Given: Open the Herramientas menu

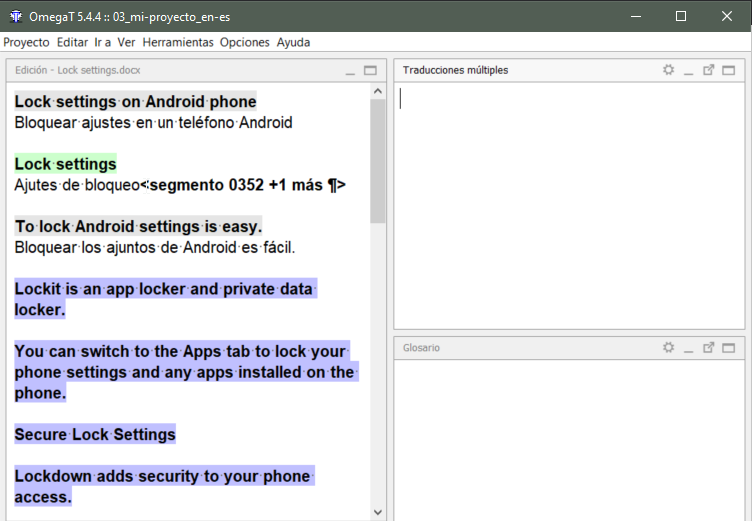Looking at the screenshot, I should [x=178, y=42].
